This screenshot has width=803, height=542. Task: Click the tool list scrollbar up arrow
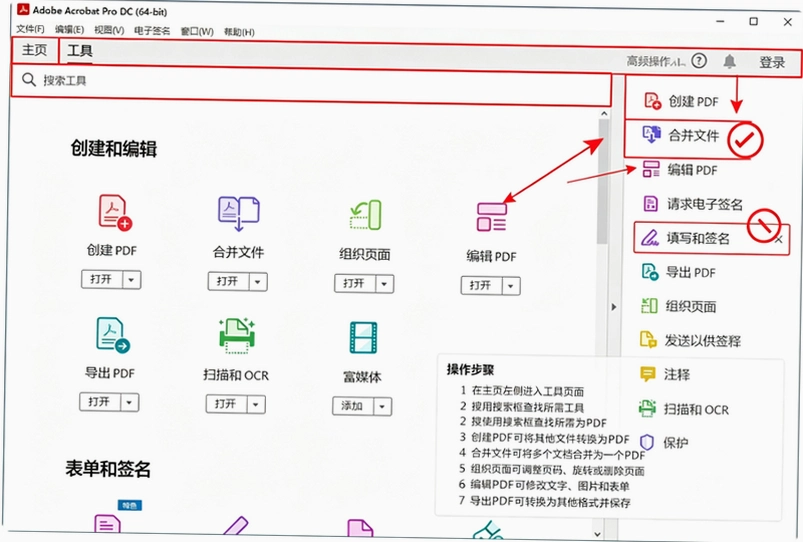pos(604,114)
